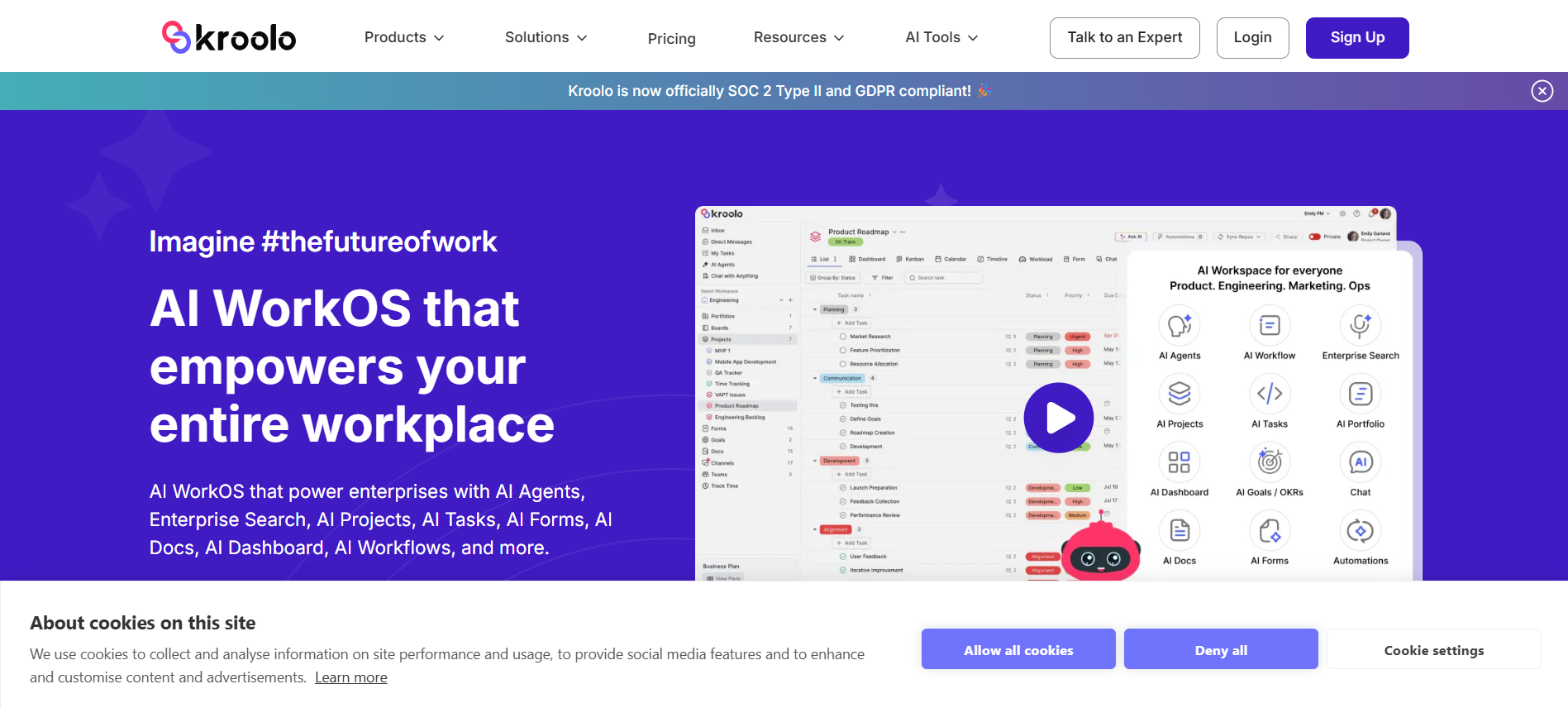The image size is (1568, 708).
Task: Play the product demo video
Action: pos(1059,418)
